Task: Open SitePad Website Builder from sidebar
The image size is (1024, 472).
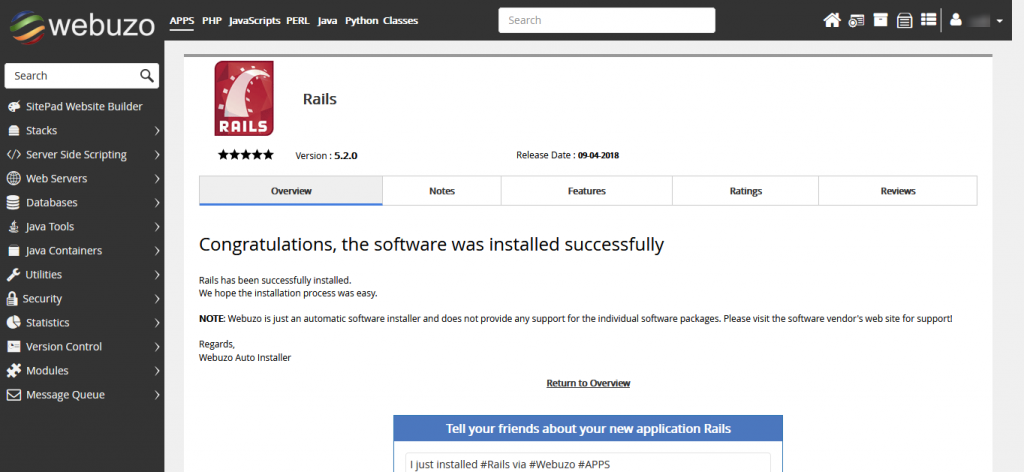Action: 84,107
